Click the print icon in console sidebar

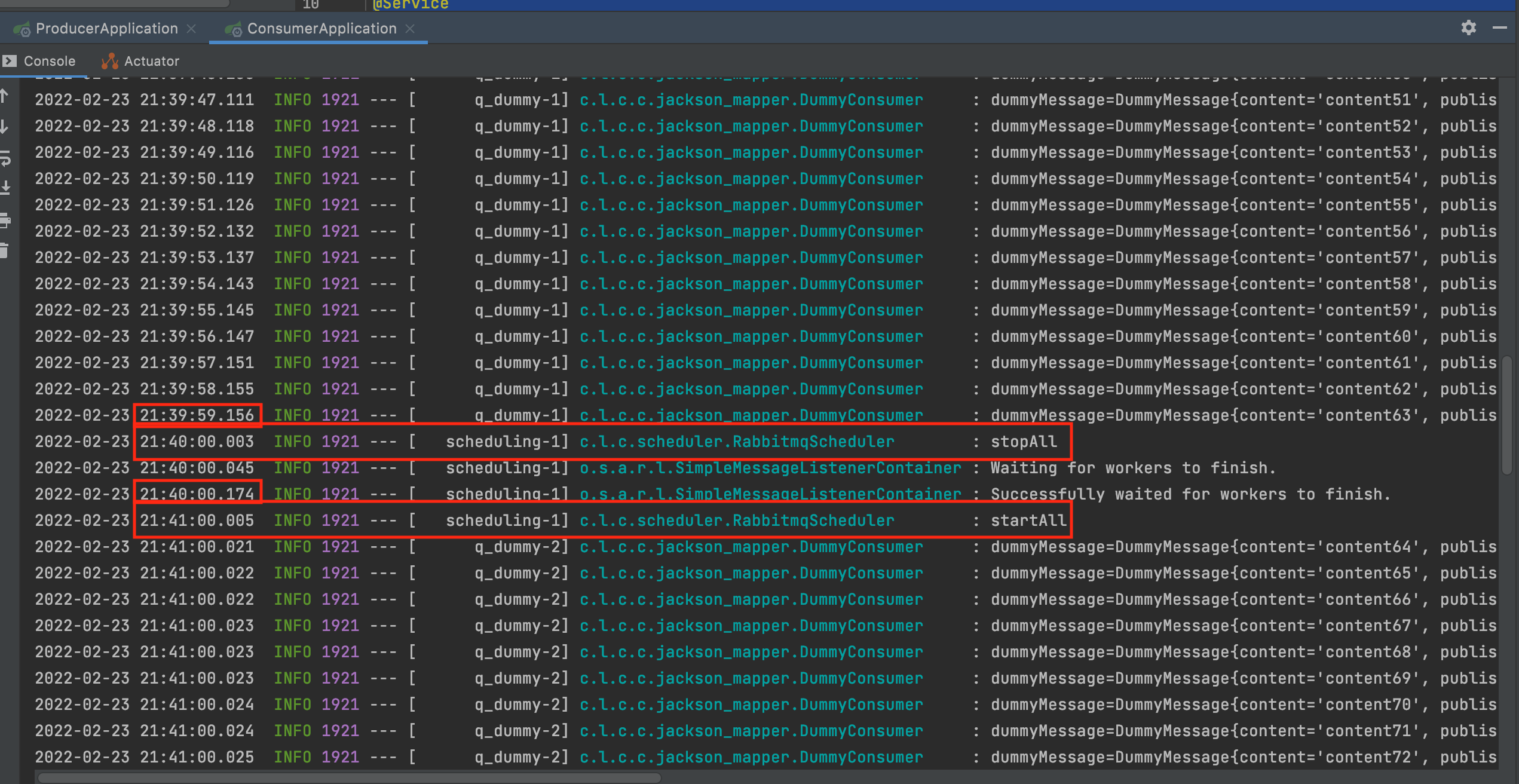pyautogui.click(x=5, y=220)
